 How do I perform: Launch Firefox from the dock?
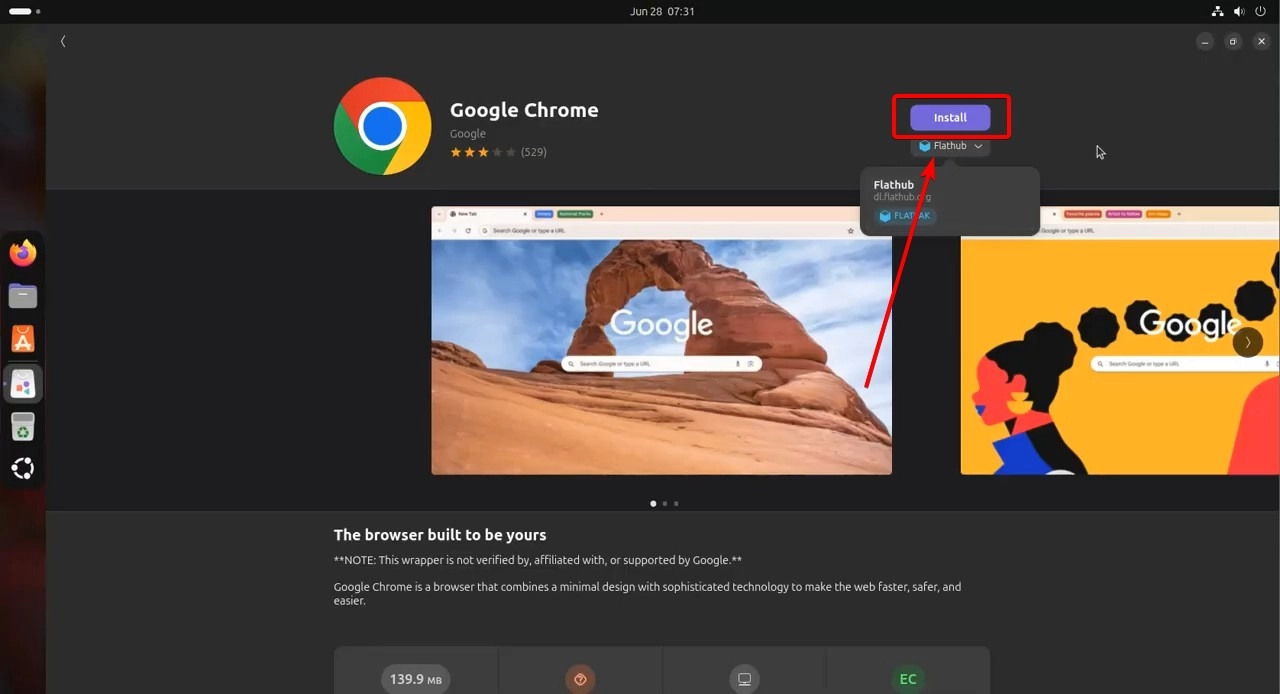[23, 253]
